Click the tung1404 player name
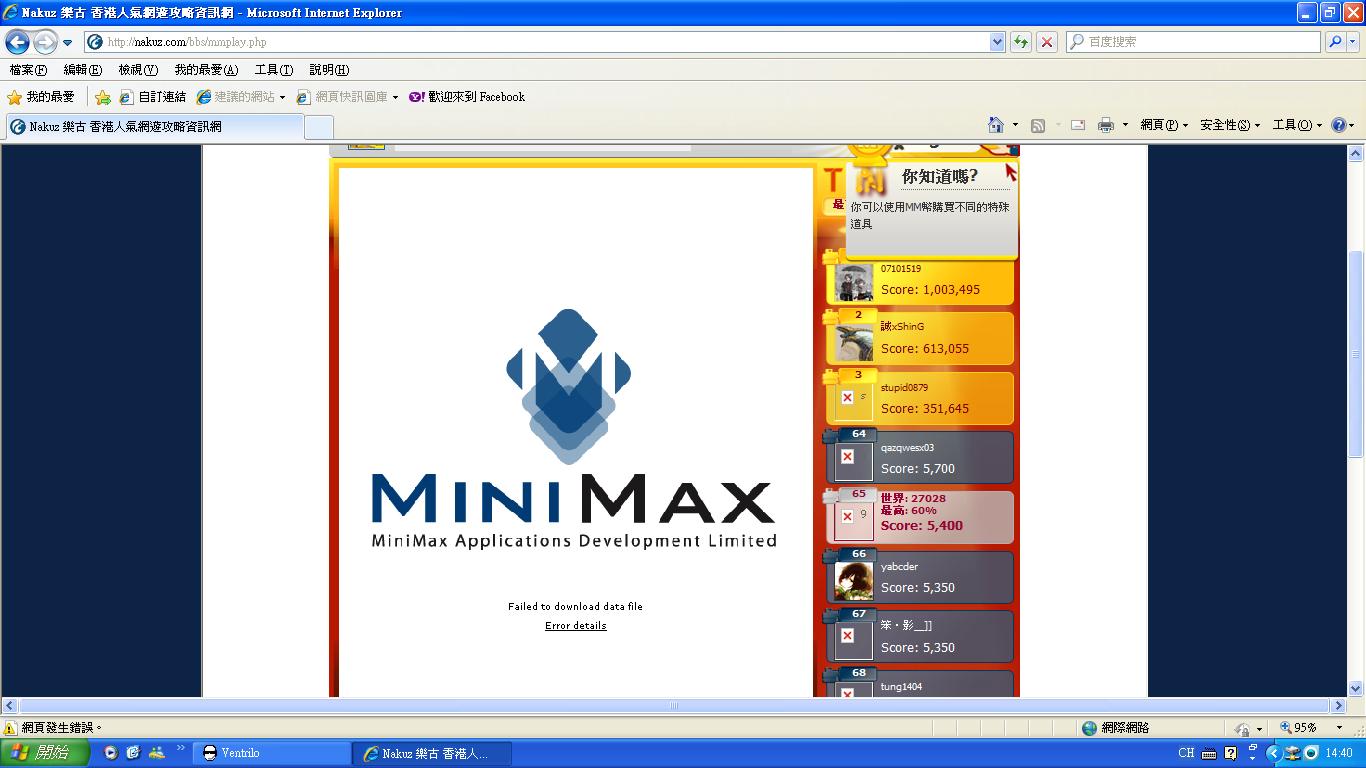 click(x=901, y=687)
